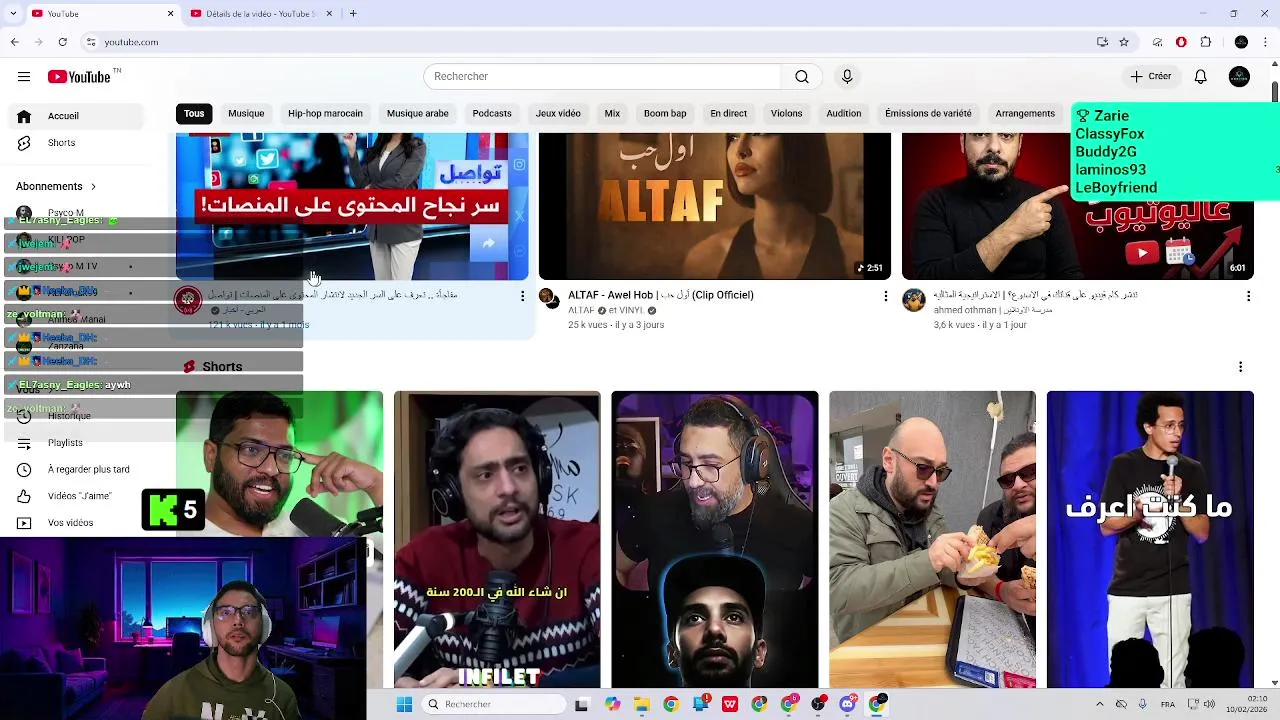Click the red ad blocker extension
The height and width of the screenshot is (720, 1280).
tap(1181, 42)
